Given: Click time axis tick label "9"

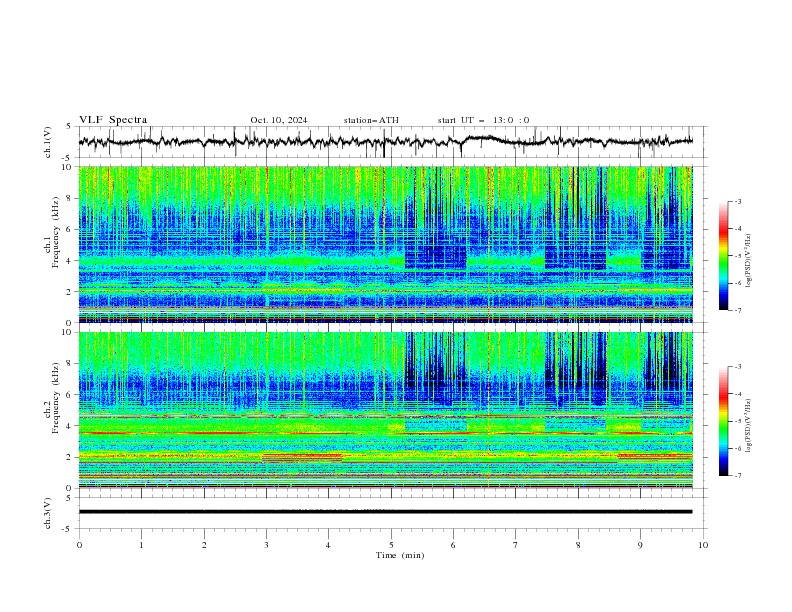Looking at the screenshot, I should tap(640, 545).
